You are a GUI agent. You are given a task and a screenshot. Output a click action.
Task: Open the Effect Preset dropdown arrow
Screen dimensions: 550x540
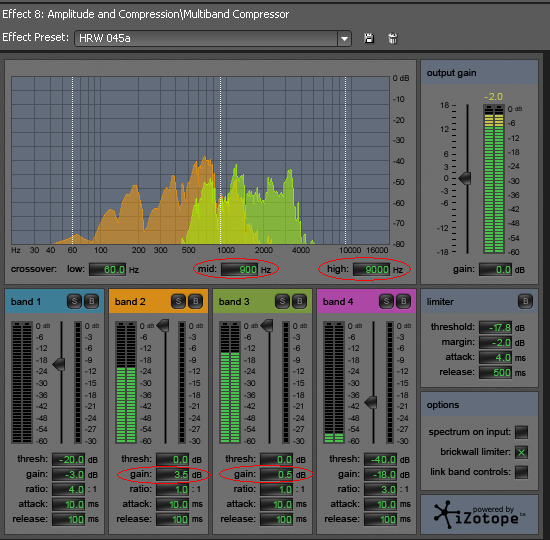tap(344, 38)
